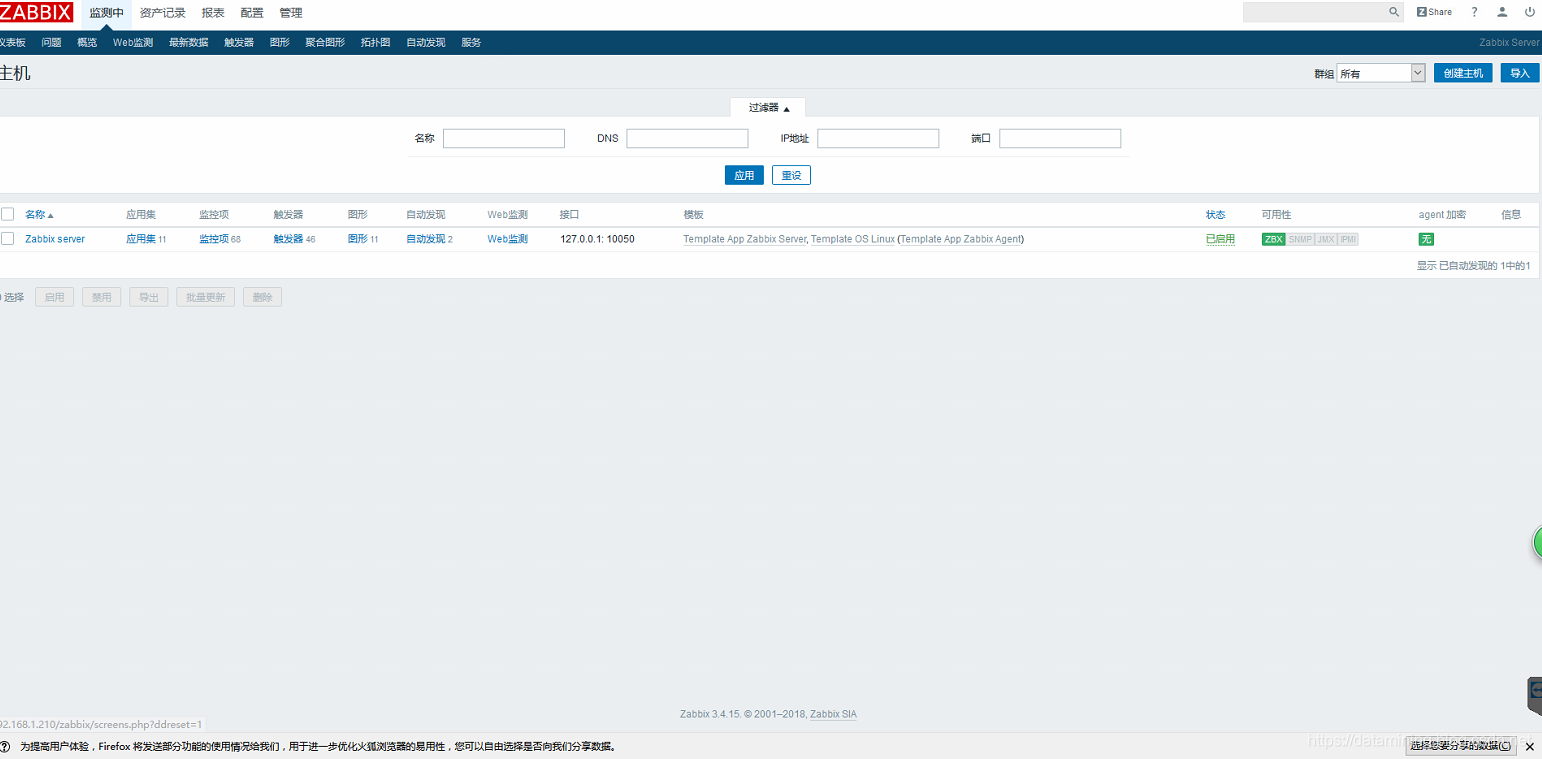
Task: Open 图形 link in Zabbix server row
Action: [x=358, y=239]
